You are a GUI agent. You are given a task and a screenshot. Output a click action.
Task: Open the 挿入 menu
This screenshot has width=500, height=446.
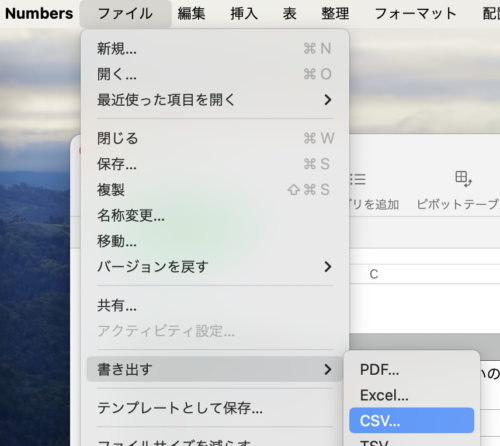244,14
